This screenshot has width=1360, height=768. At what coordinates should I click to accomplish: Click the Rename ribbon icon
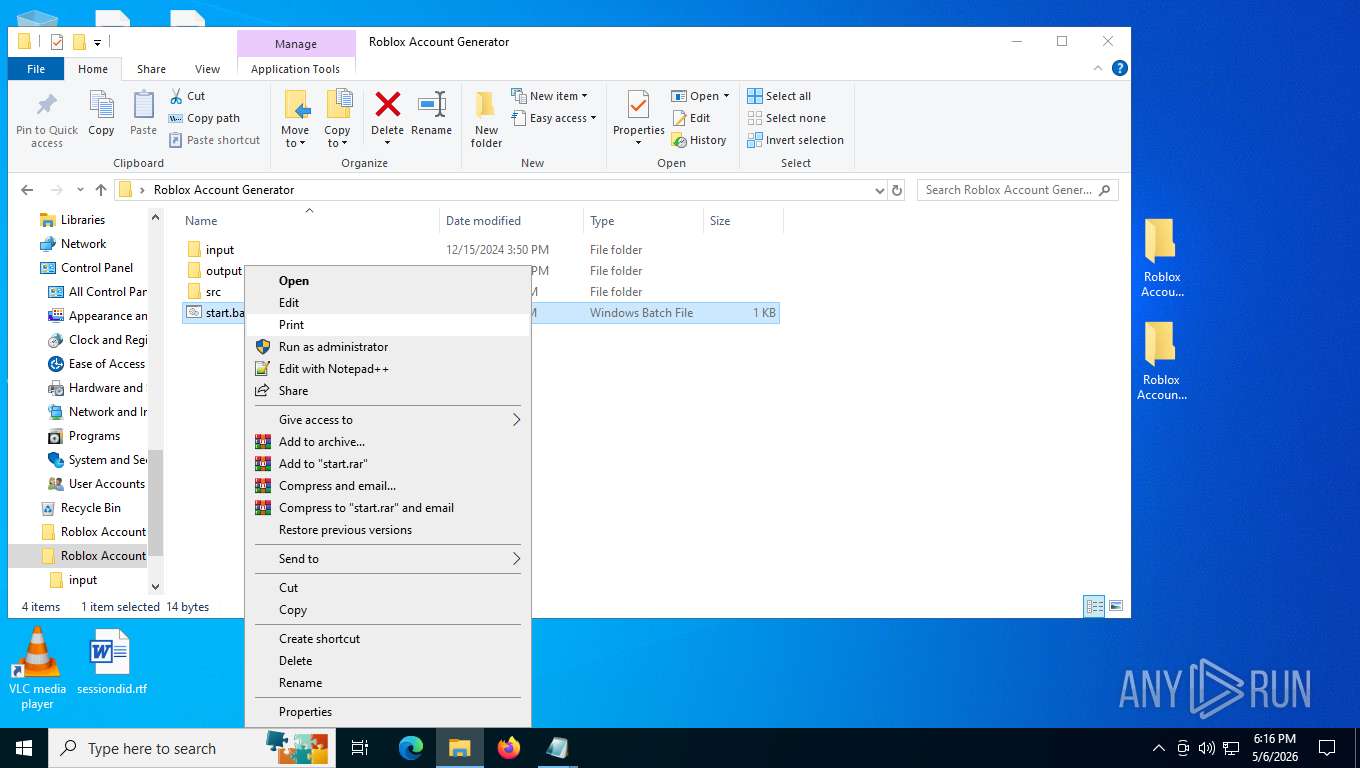click(431, 114)
